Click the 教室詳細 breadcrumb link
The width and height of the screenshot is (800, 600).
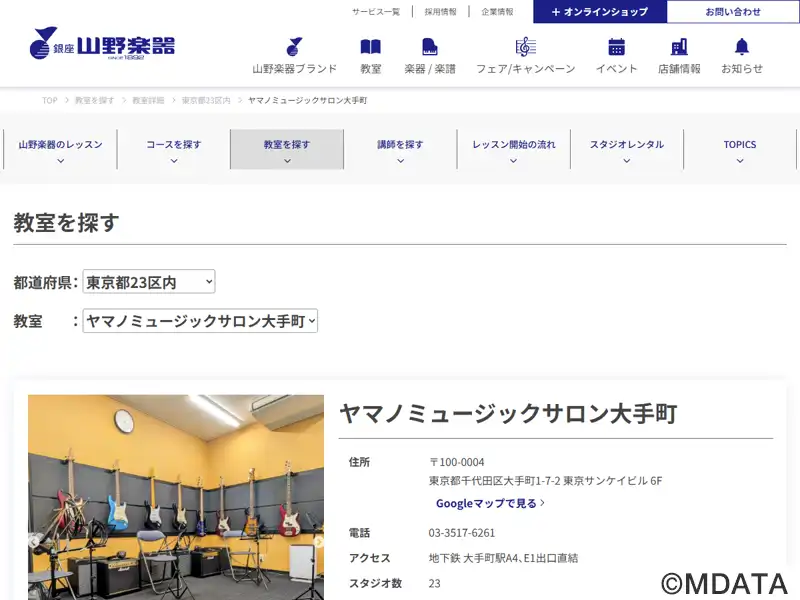148,101
